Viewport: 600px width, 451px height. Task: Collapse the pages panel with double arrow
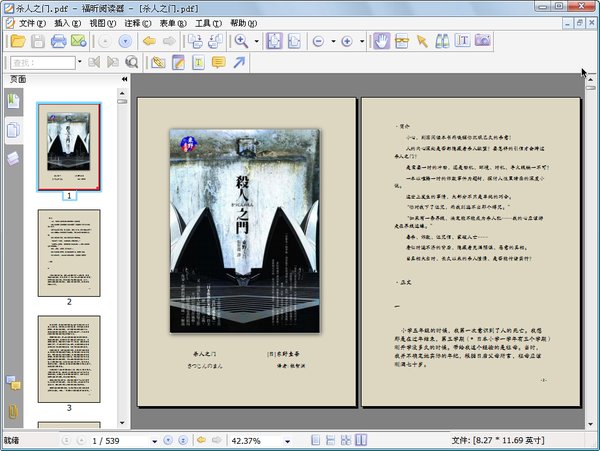tap(123, 78)
